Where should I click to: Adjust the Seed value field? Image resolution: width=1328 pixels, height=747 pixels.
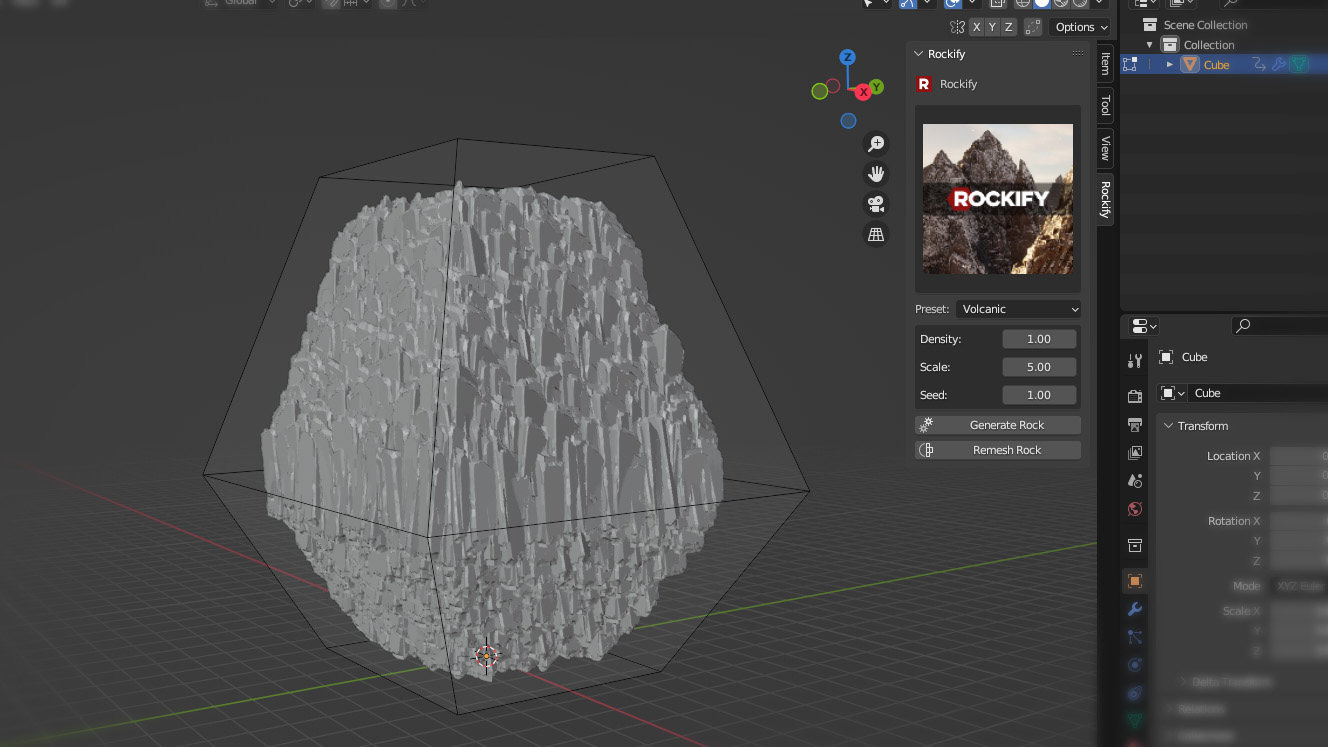click(x=1040, y=395)
